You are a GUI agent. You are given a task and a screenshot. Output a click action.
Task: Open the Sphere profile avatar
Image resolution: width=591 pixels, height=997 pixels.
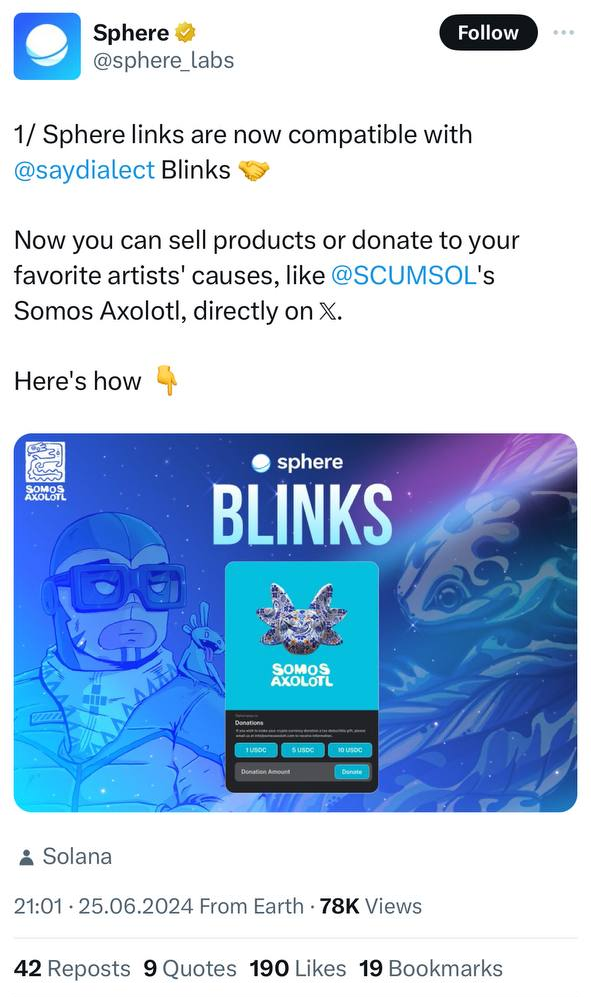(x=47, y=46)
